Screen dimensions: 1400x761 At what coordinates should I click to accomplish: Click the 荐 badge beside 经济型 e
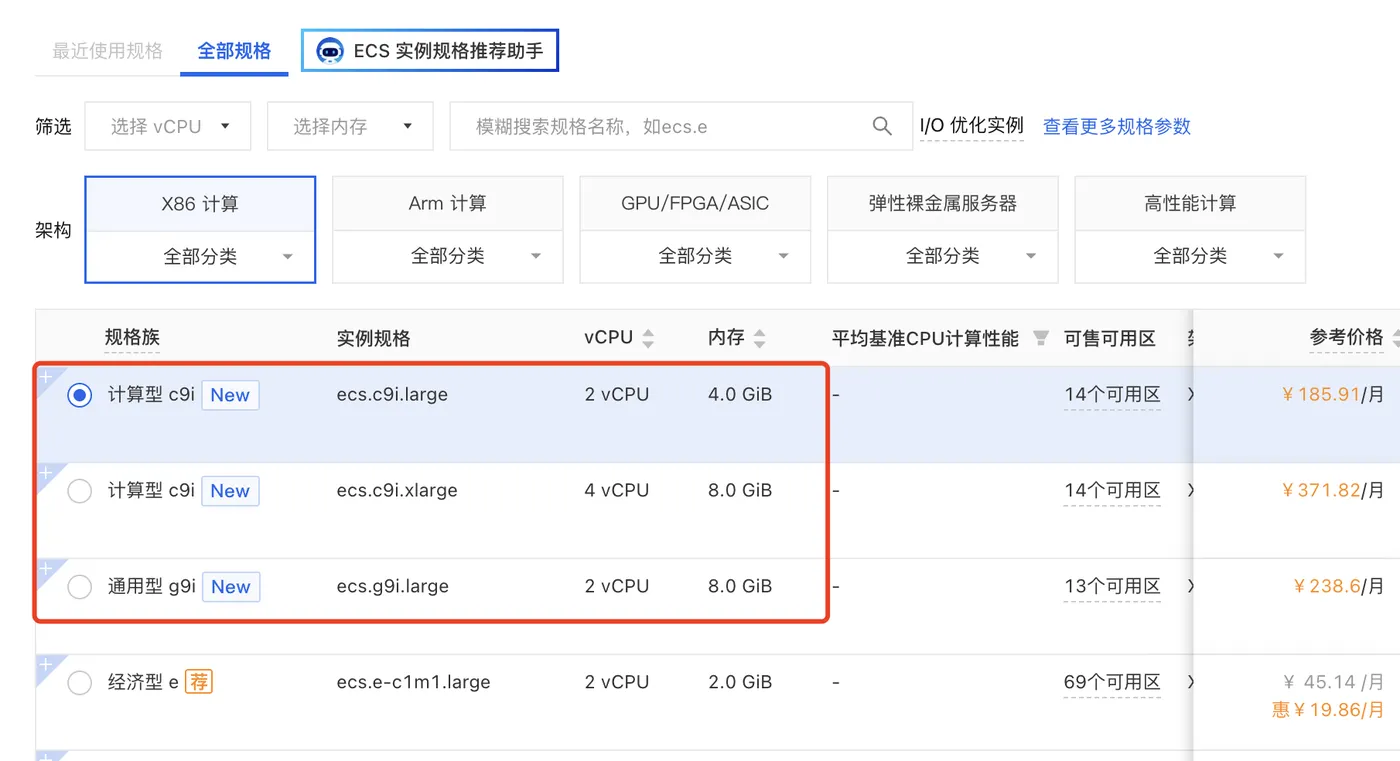[199, 682]
